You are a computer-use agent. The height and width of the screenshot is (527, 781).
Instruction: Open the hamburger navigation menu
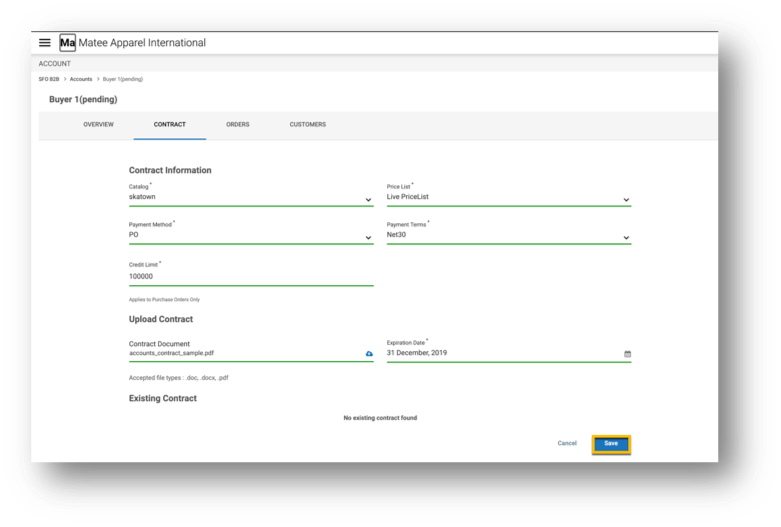pos(45,43)
